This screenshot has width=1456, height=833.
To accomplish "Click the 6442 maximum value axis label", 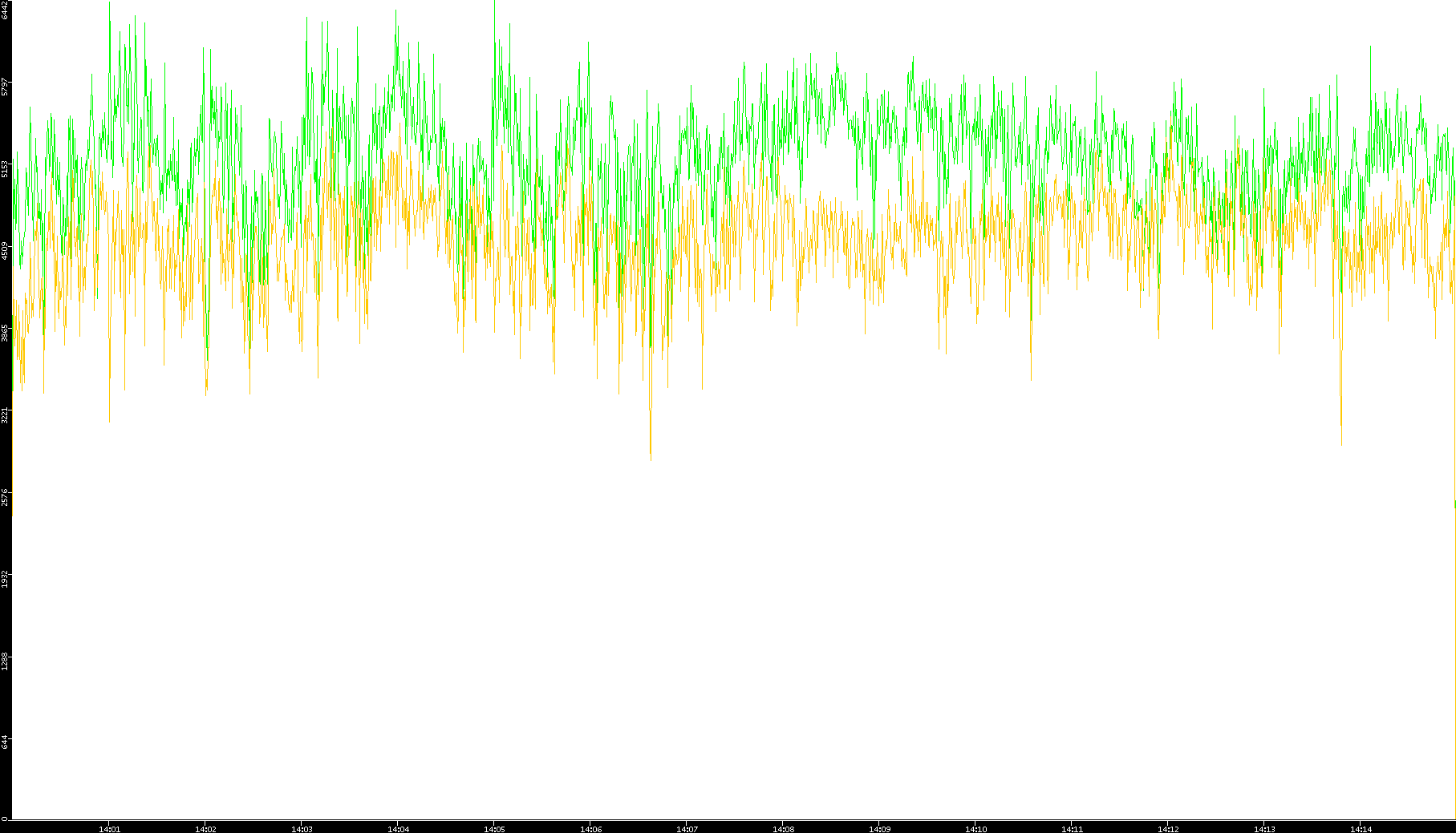I will point(5,10).
